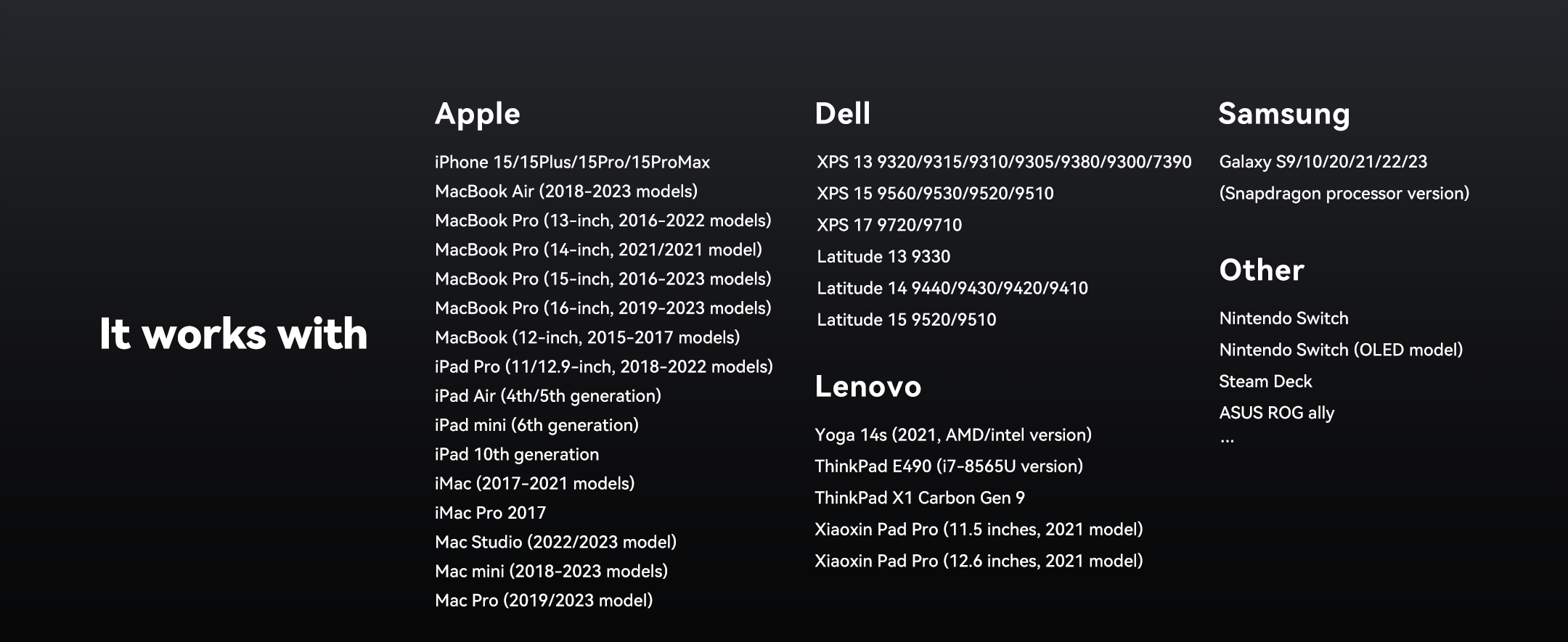Image resolution: width=1568 pixels, height=642 pixels.
Task: Click the Dell heading
Action: (x=842, y=114)
